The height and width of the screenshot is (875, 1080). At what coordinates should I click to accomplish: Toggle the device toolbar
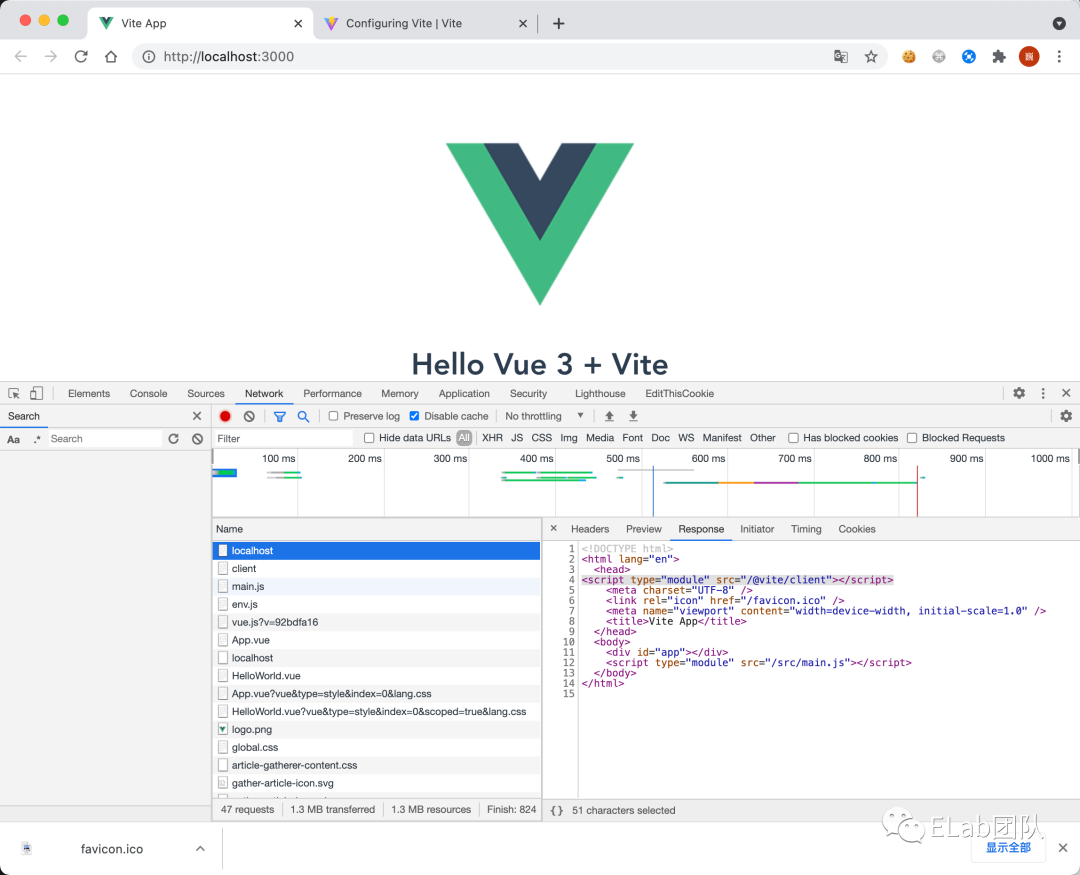[x=36, y=393]
